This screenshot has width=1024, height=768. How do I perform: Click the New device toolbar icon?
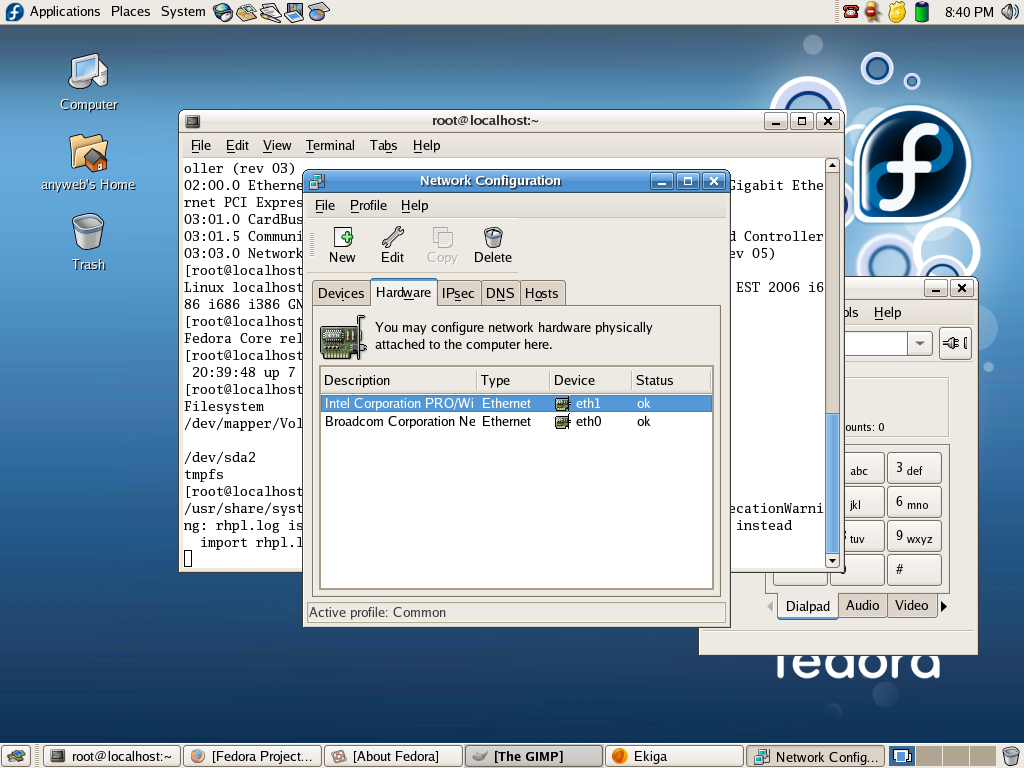[x=343, y=238]
